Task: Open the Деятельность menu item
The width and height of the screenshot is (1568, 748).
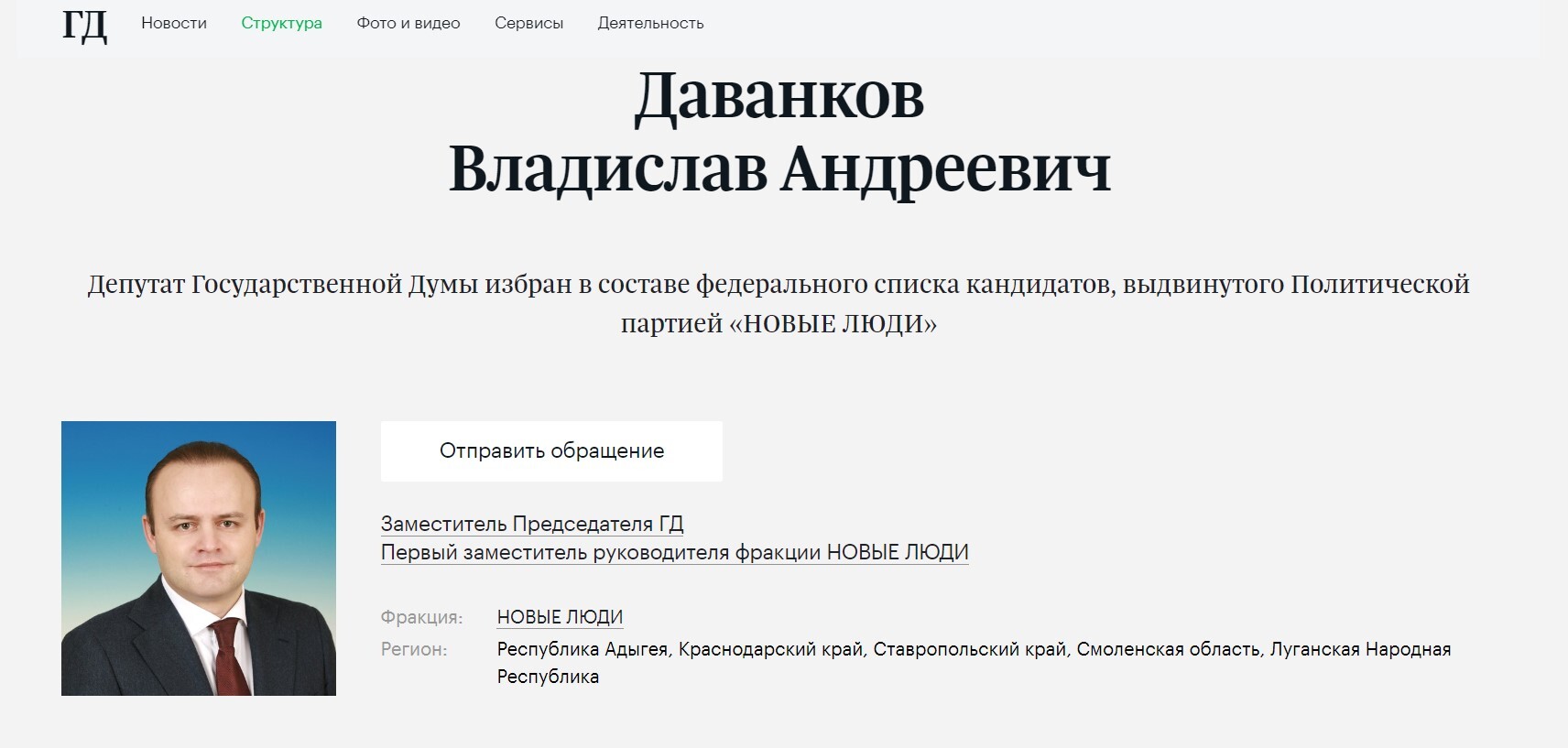Action: (650, 23)
